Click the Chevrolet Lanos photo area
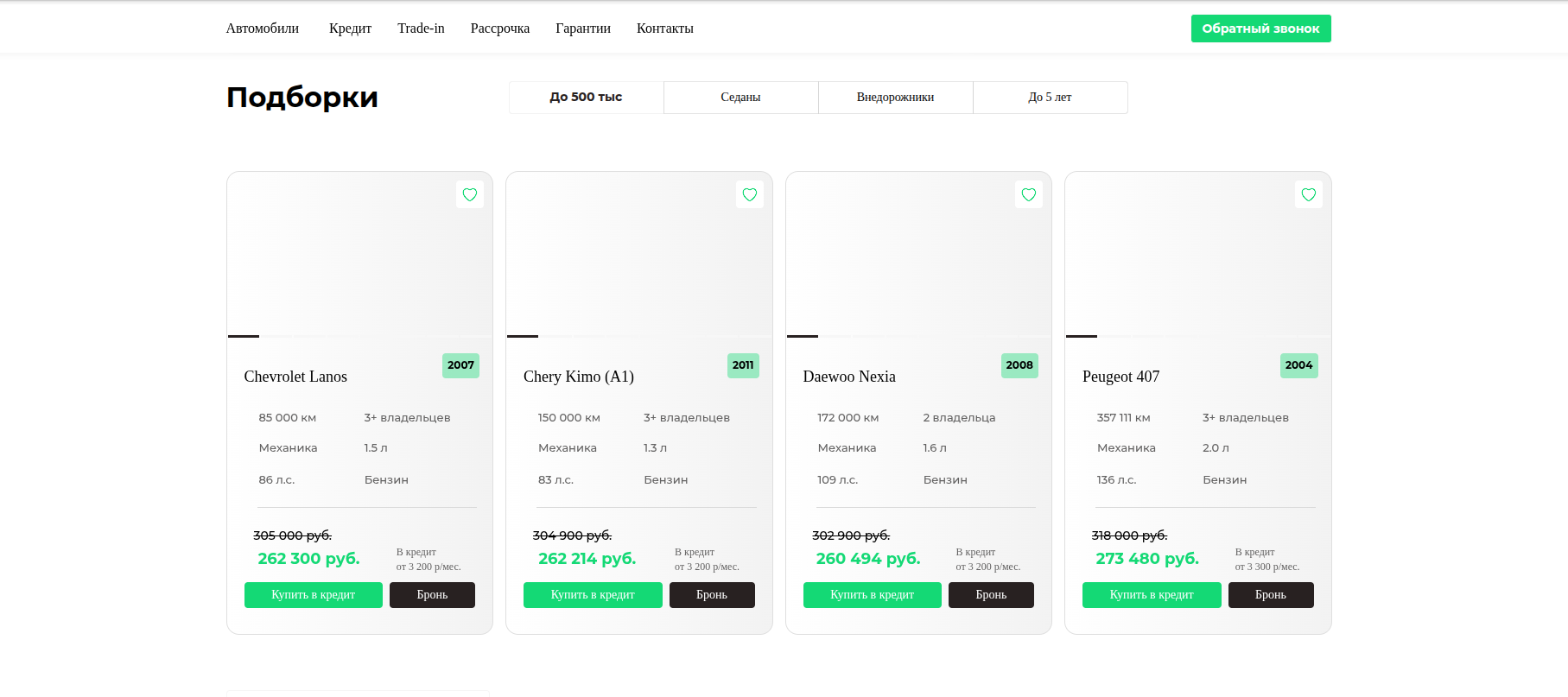The height and width of the screenshot is (697, 1568). [359, 255]
